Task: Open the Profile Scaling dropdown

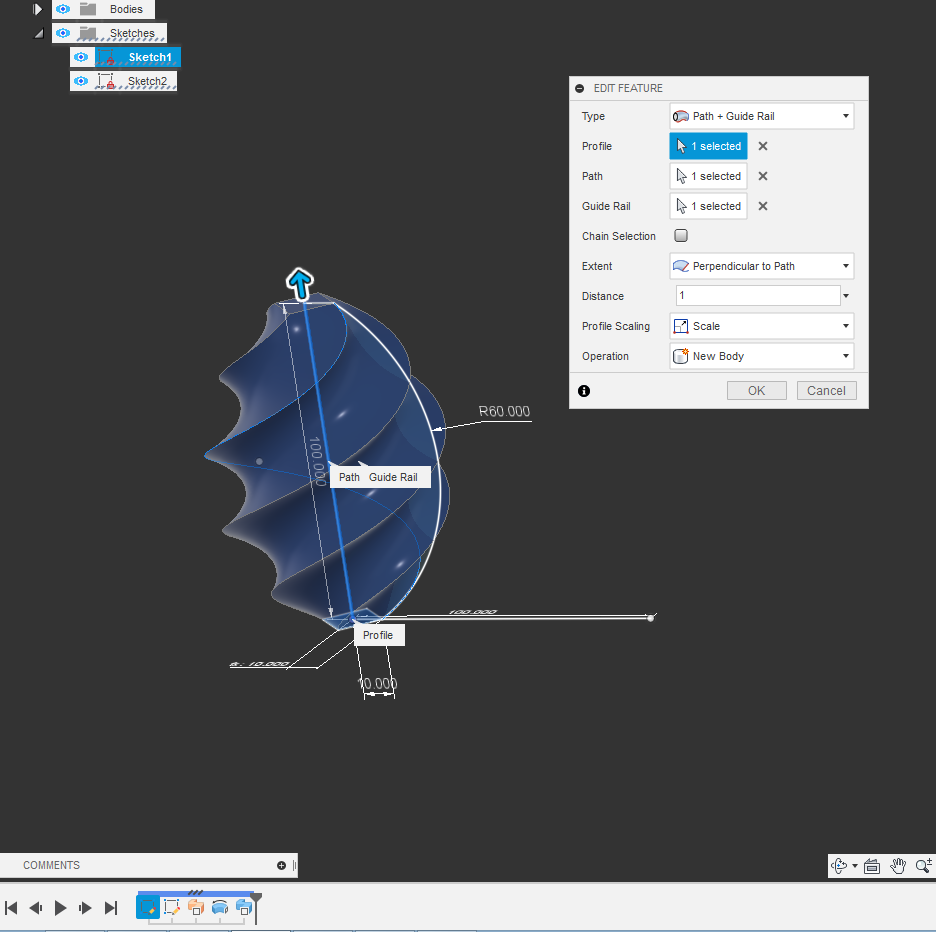Action: click(x=761, y=325)
